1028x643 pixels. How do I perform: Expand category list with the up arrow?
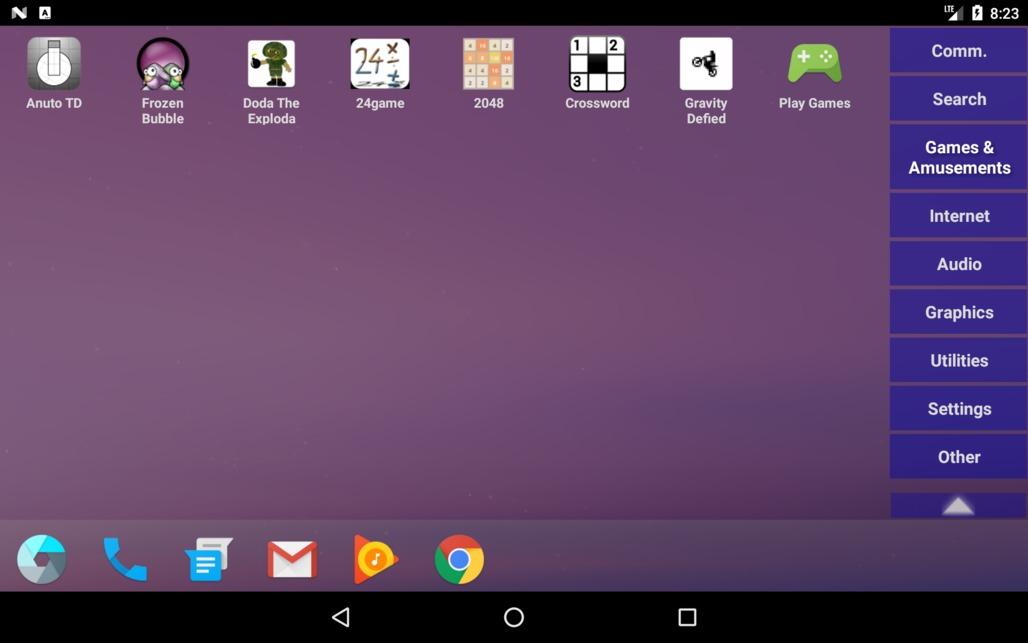click(x=958, y=506)
